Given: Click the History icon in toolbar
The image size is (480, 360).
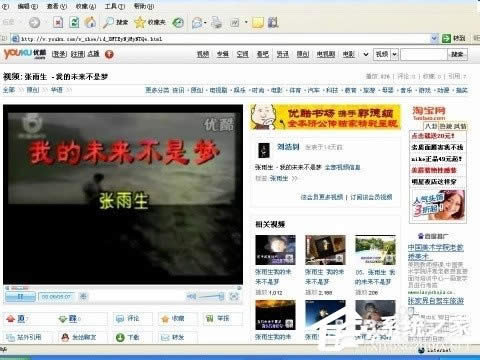Looking at the screenshot, I should 178,23.
